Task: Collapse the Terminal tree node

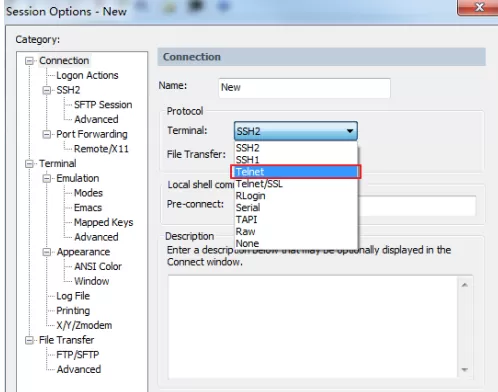Action: point(29,164)
